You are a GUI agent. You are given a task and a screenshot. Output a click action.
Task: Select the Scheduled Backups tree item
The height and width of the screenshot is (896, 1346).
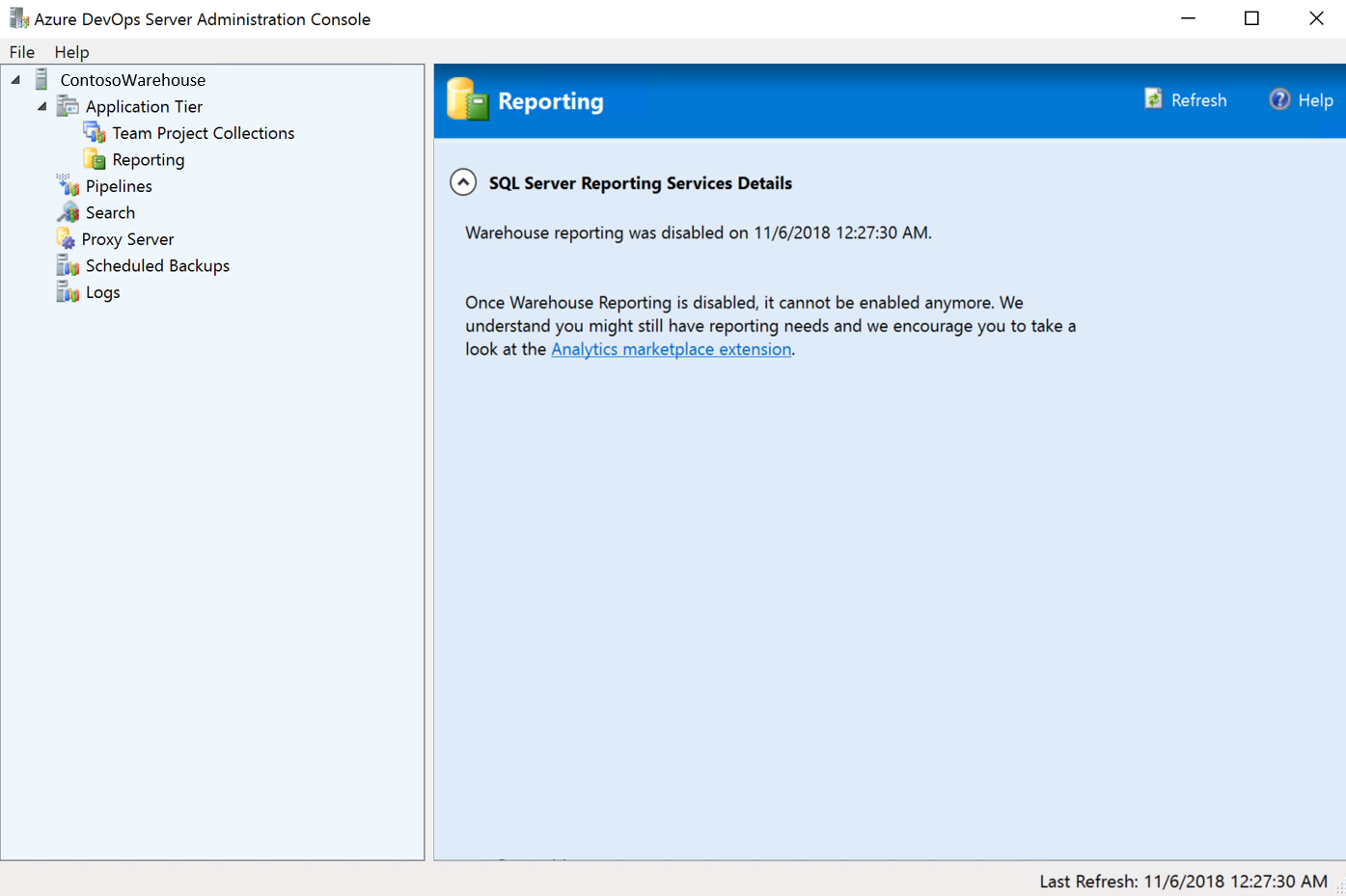(157, 266)
